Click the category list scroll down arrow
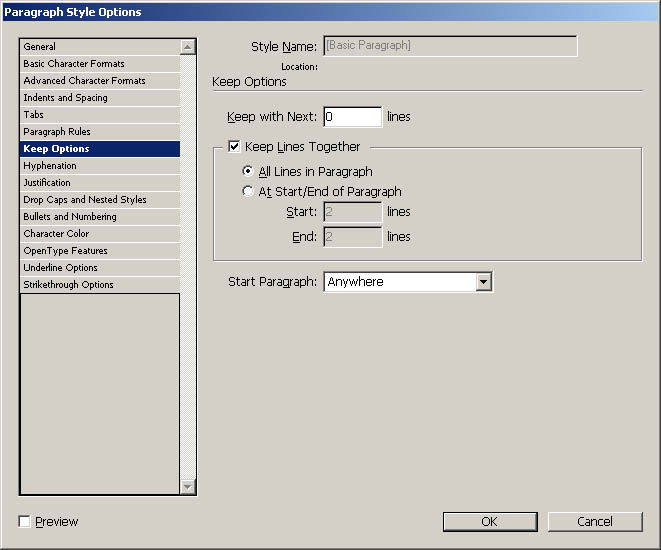Screen dimensions: 661x550 pyautogui.click(x=188, y=487)
